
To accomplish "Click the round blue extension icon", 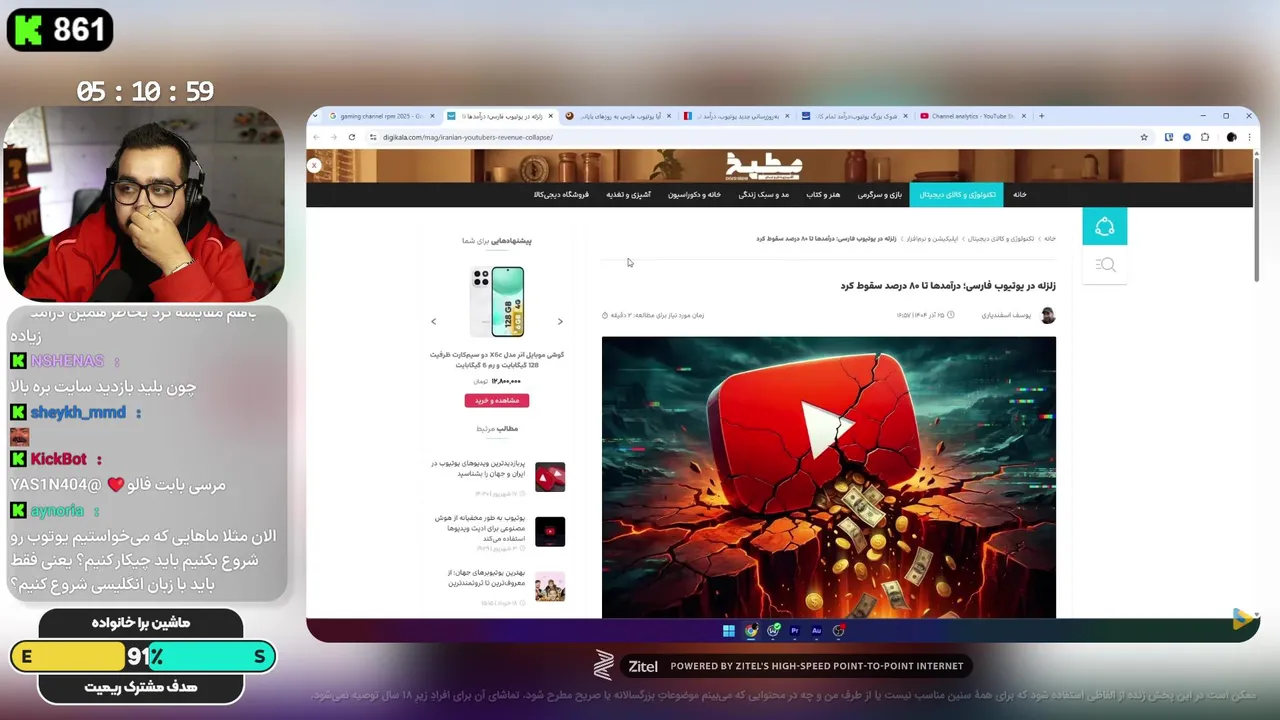I will click(x=1186, y=137).
